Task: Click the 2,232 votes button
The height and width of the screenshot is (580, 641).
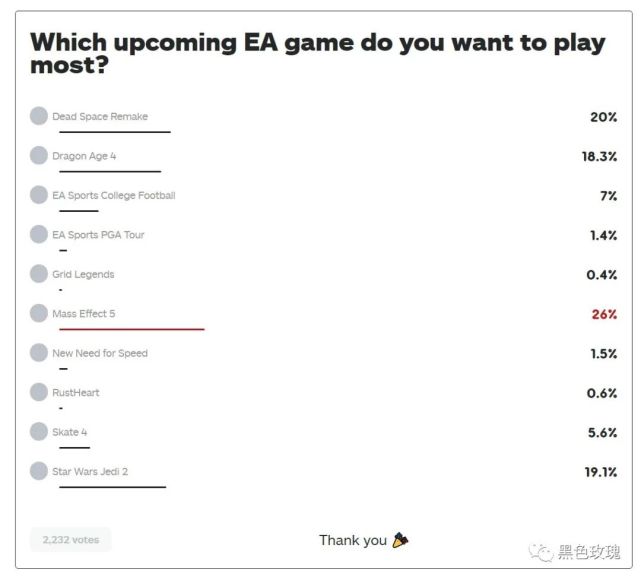Action: 71,539
